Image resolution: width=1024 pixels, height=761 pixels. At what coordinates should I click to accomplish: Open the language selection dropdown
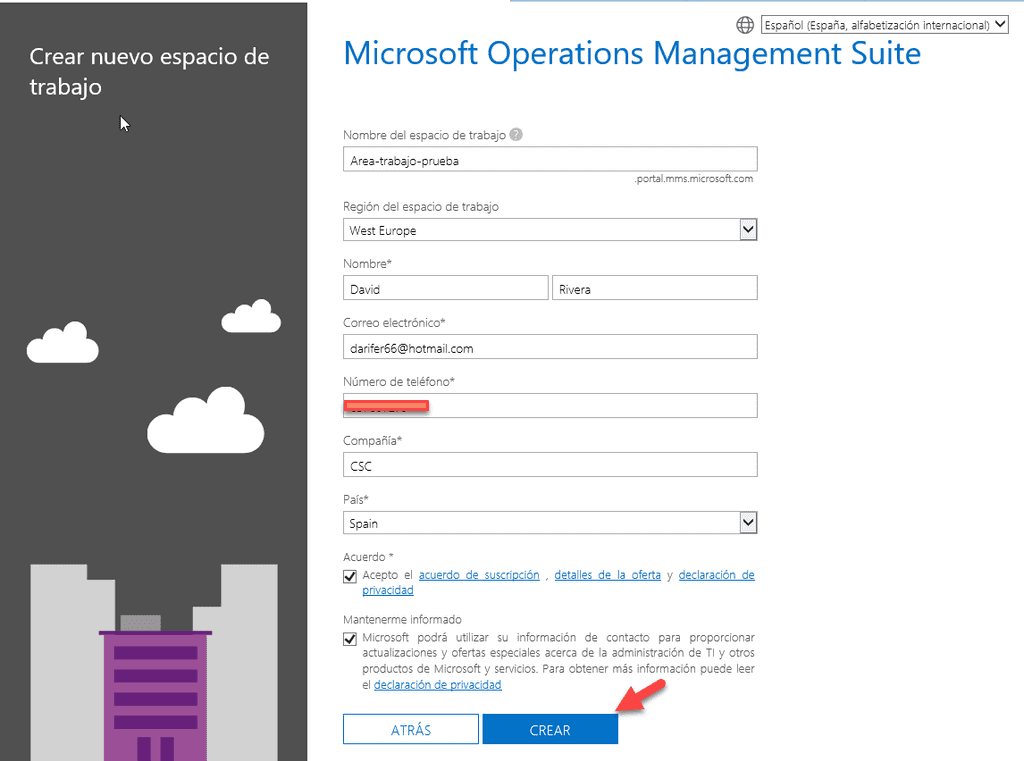point(884,25)
